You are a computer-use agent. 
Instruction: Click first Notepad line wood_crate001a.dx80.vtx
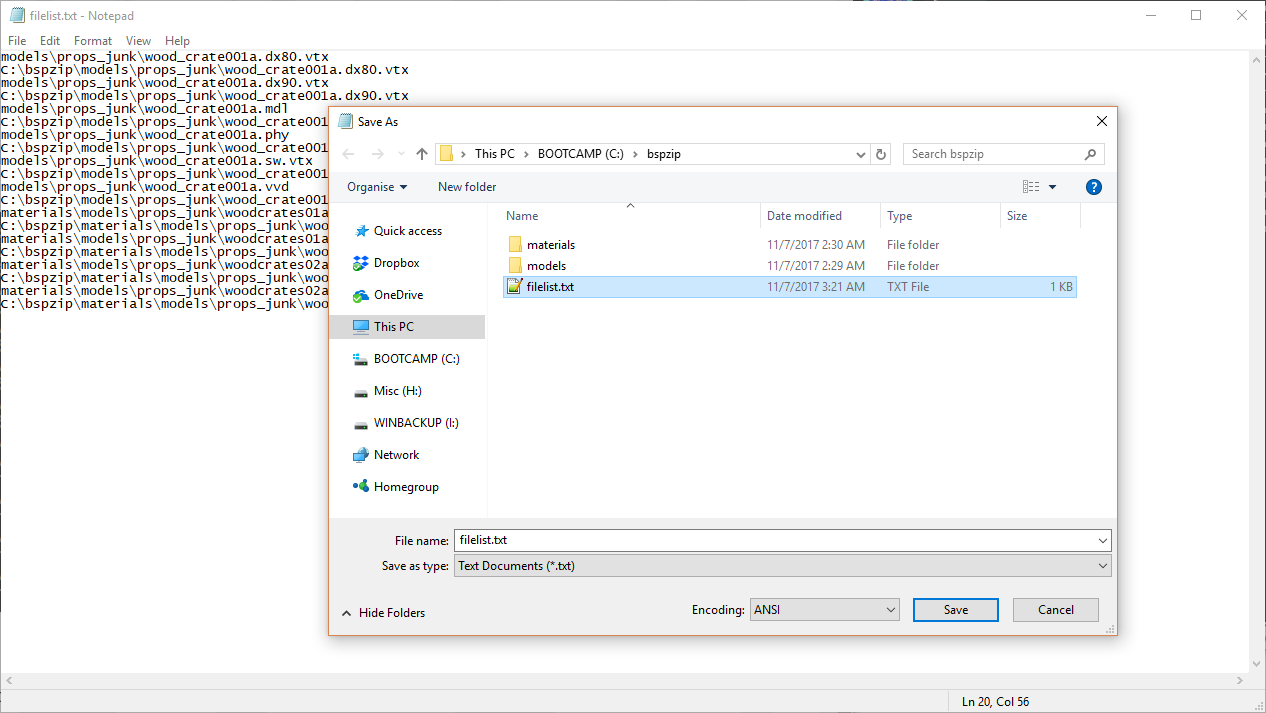click(165, 57)
